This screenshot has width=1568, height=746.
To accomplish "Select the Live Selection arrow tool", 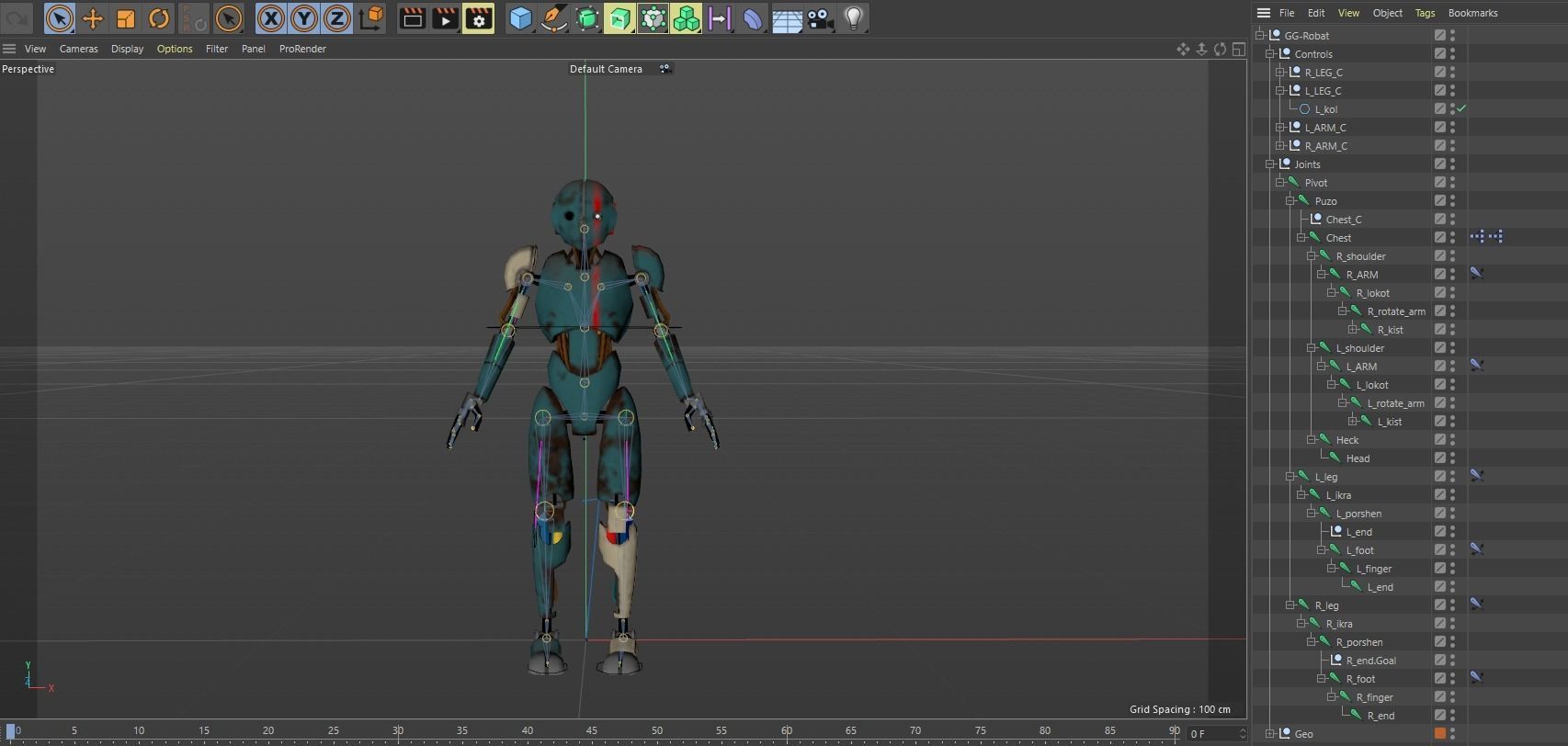I will click(x=60, y=18).
